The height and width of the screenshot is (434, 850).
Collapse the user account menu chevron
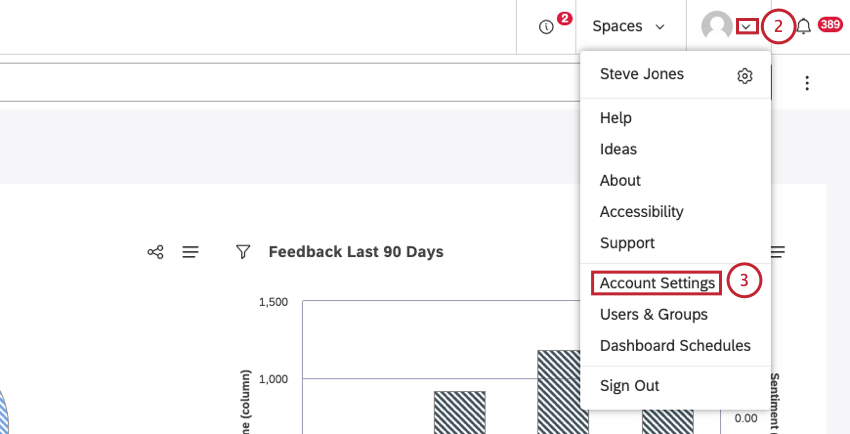tap(746, 27)
